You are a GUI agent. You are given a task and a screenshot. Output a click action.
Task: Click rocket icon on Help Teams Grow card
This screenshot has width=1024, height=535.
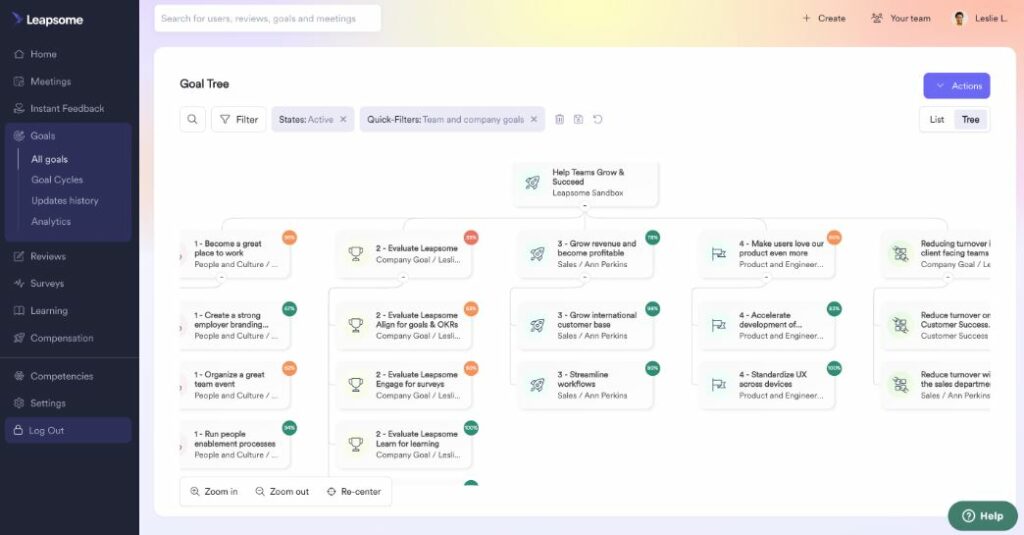pyautogui.click(x=533, y=183)
